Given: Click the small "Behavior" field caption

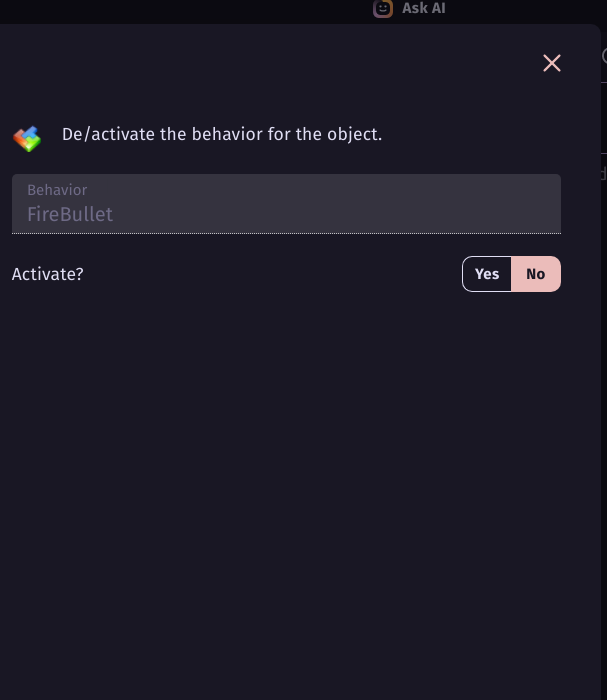Looking at the screenshot, I should [x=57, y=190].
